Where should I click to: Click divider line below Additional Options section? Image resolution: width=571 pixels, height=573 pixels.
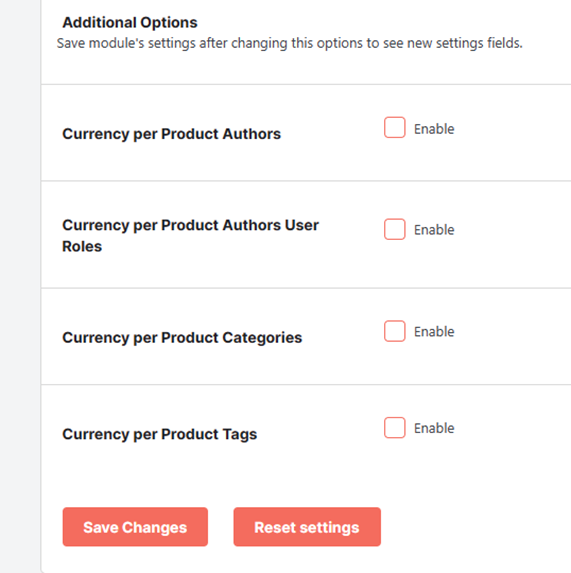pyautogui.click(x=306, y=84)
